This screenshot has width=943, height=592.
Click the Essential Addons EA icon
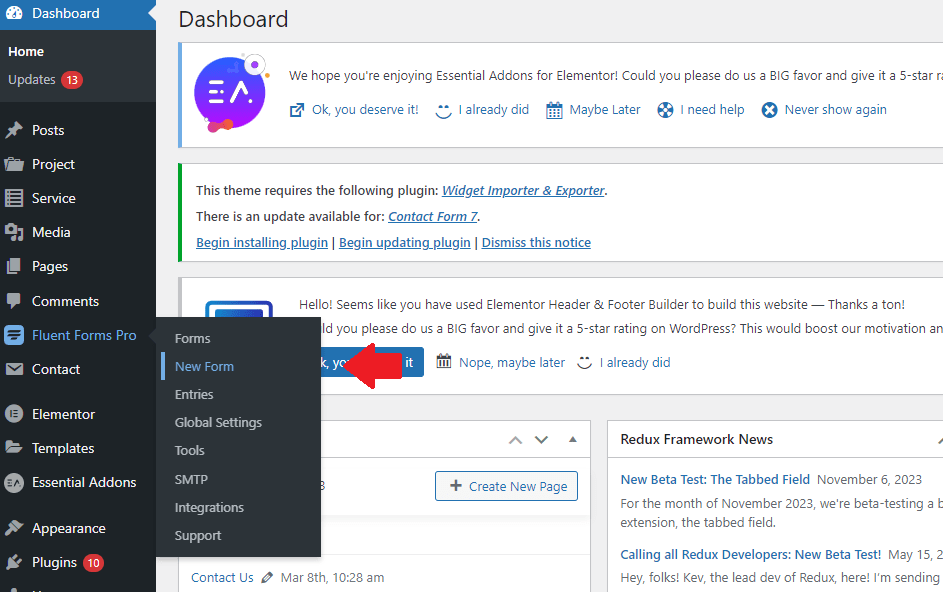pos(14,482)
